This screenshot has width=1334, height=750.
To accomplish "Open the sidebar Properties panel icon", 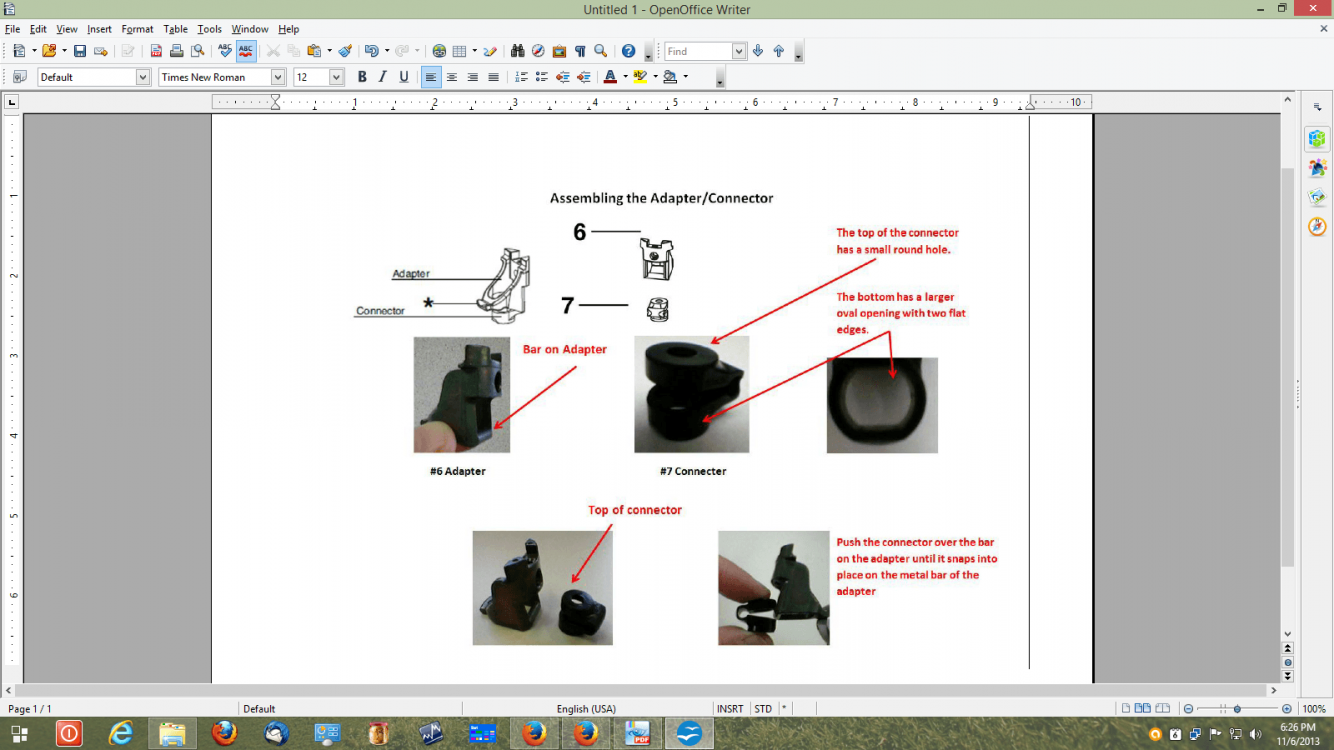I will pos(1317,139).
